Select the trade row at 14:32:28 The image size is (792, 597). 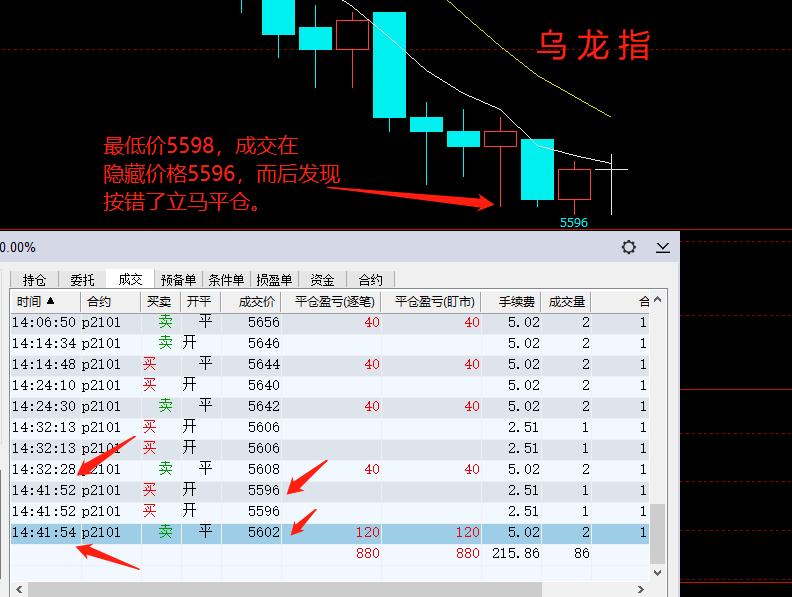(x=330, y=469)
